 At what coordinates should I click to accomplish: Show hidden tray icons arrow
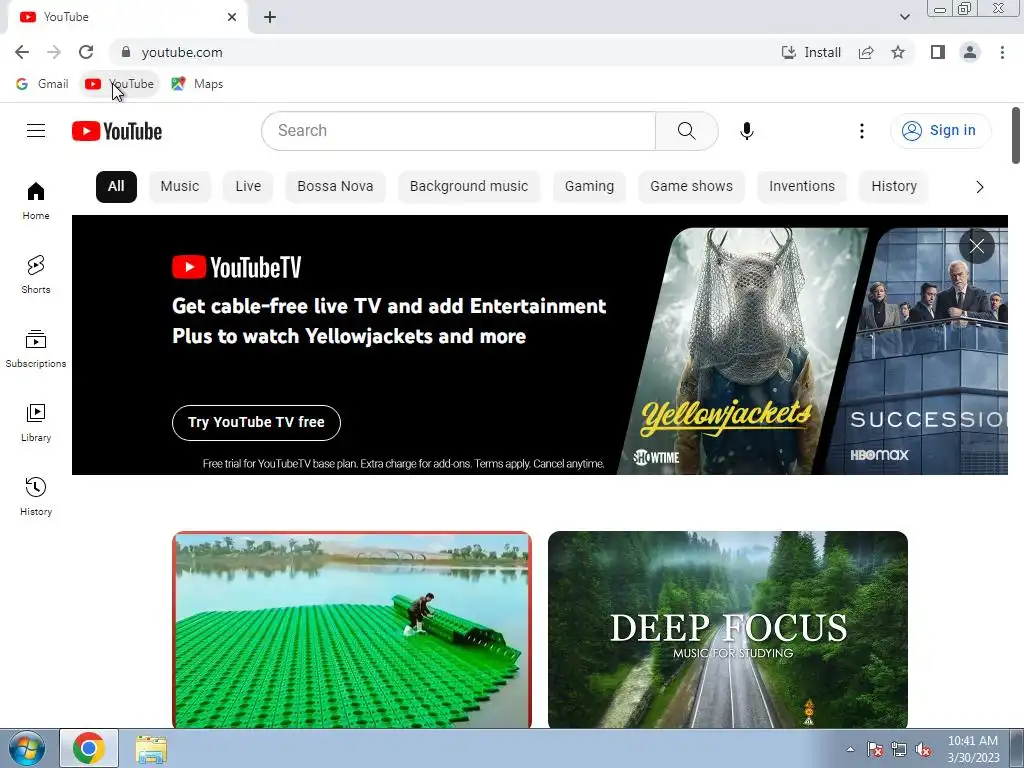pyautogui.click(x=850, y=749)
